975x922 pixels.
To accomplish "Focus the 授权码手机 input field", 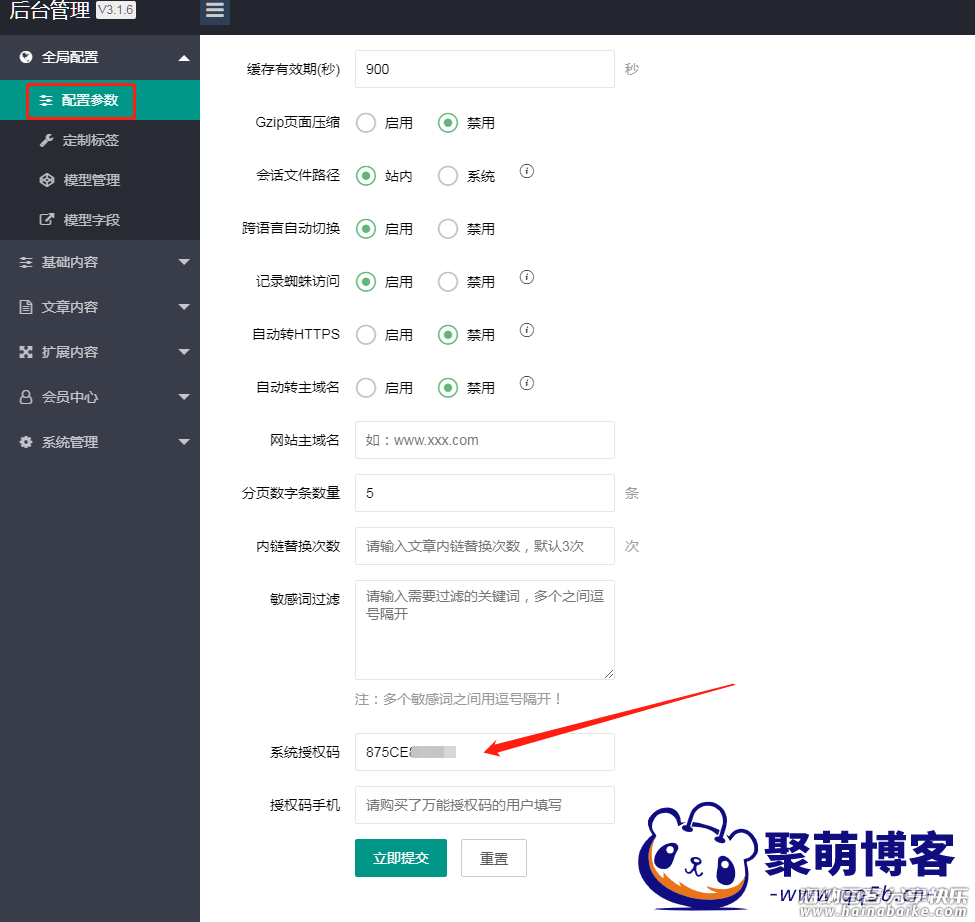I will click(484, 805).
